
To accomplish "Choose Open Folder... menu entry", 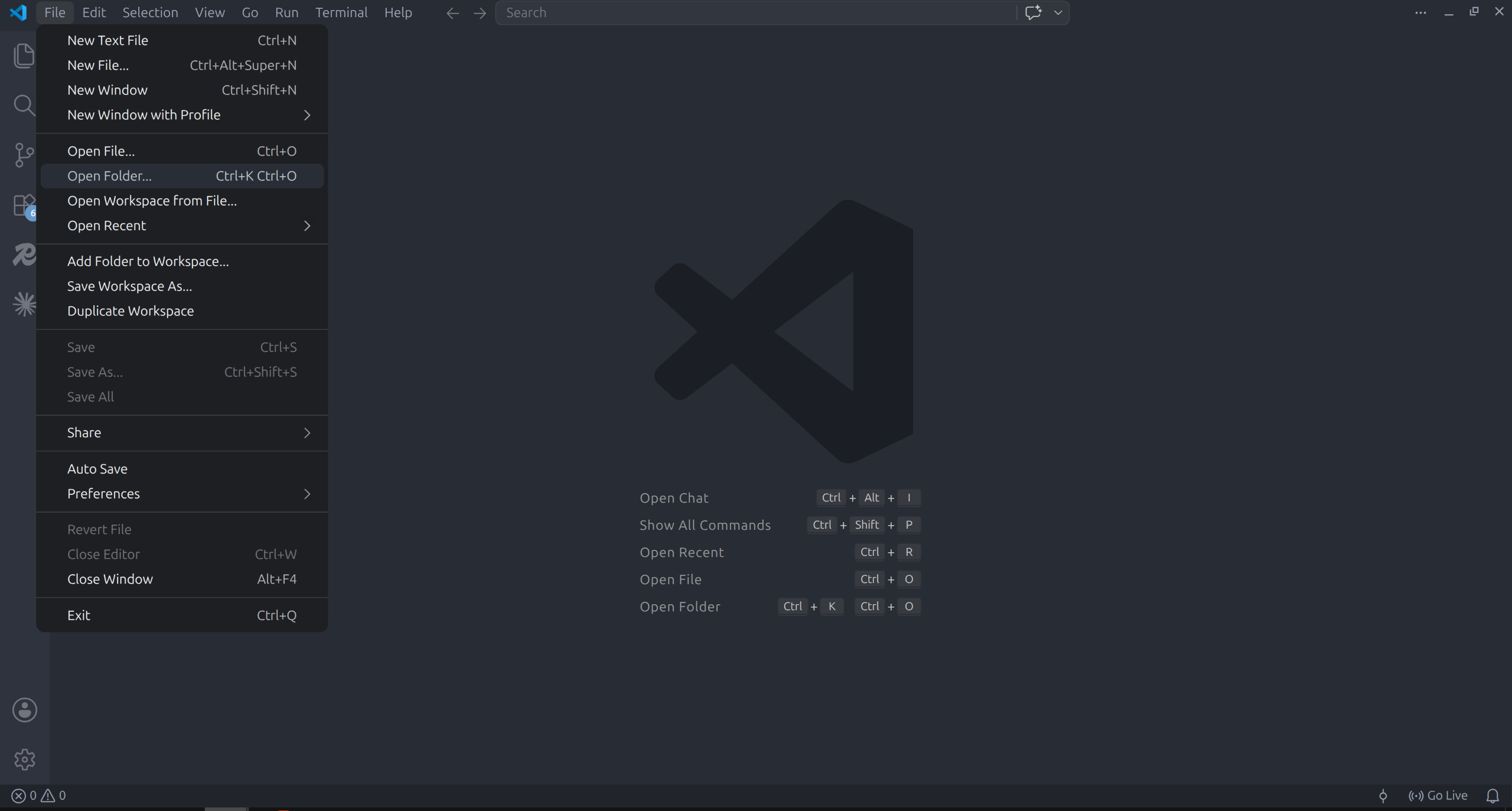I will (x=182, y=176).
